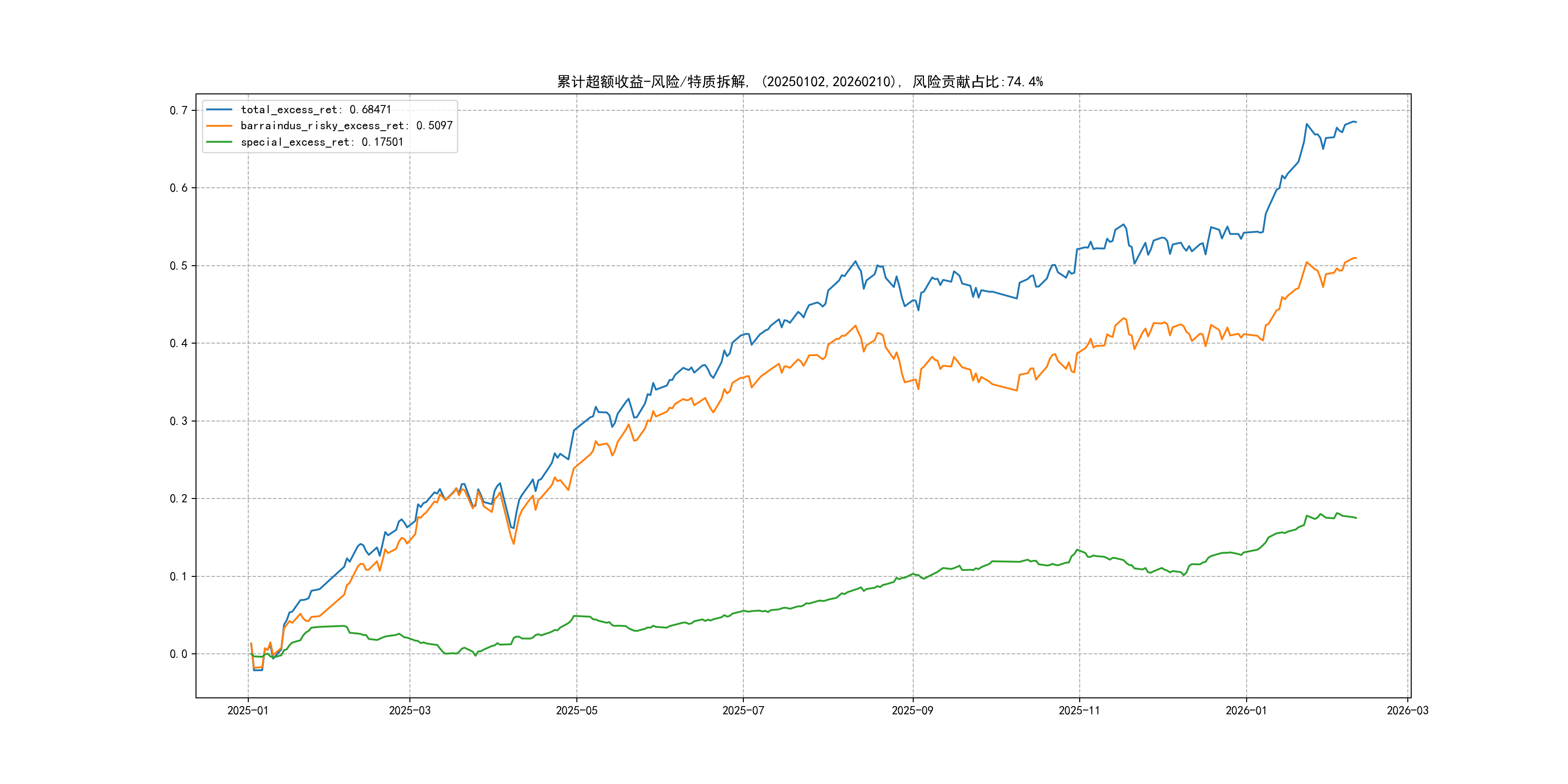Click the orange barraindus_risky_excess_ret legend swatch

219,126
